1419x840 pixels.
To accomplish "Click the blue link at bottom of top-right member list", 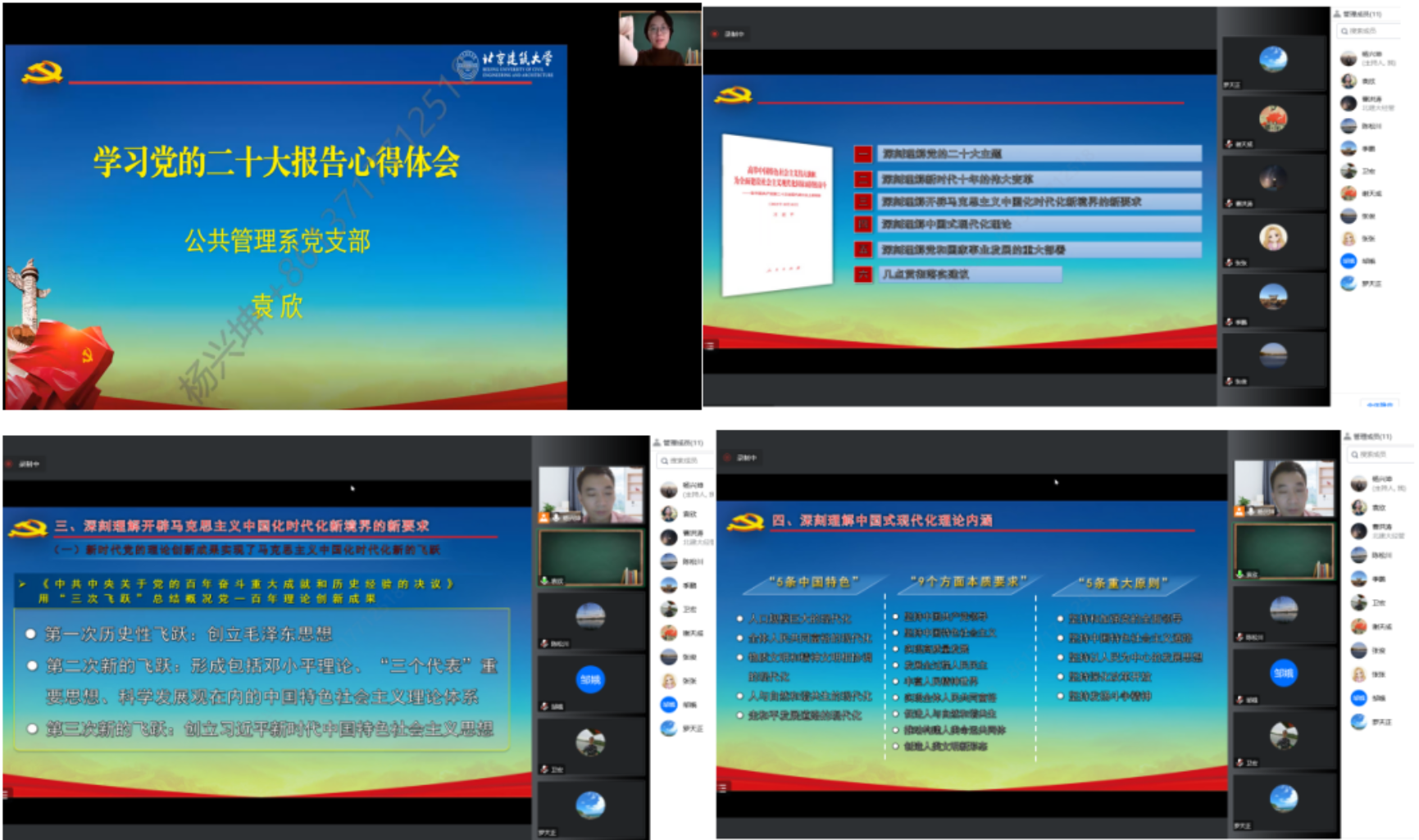I will pos(1380,404).
